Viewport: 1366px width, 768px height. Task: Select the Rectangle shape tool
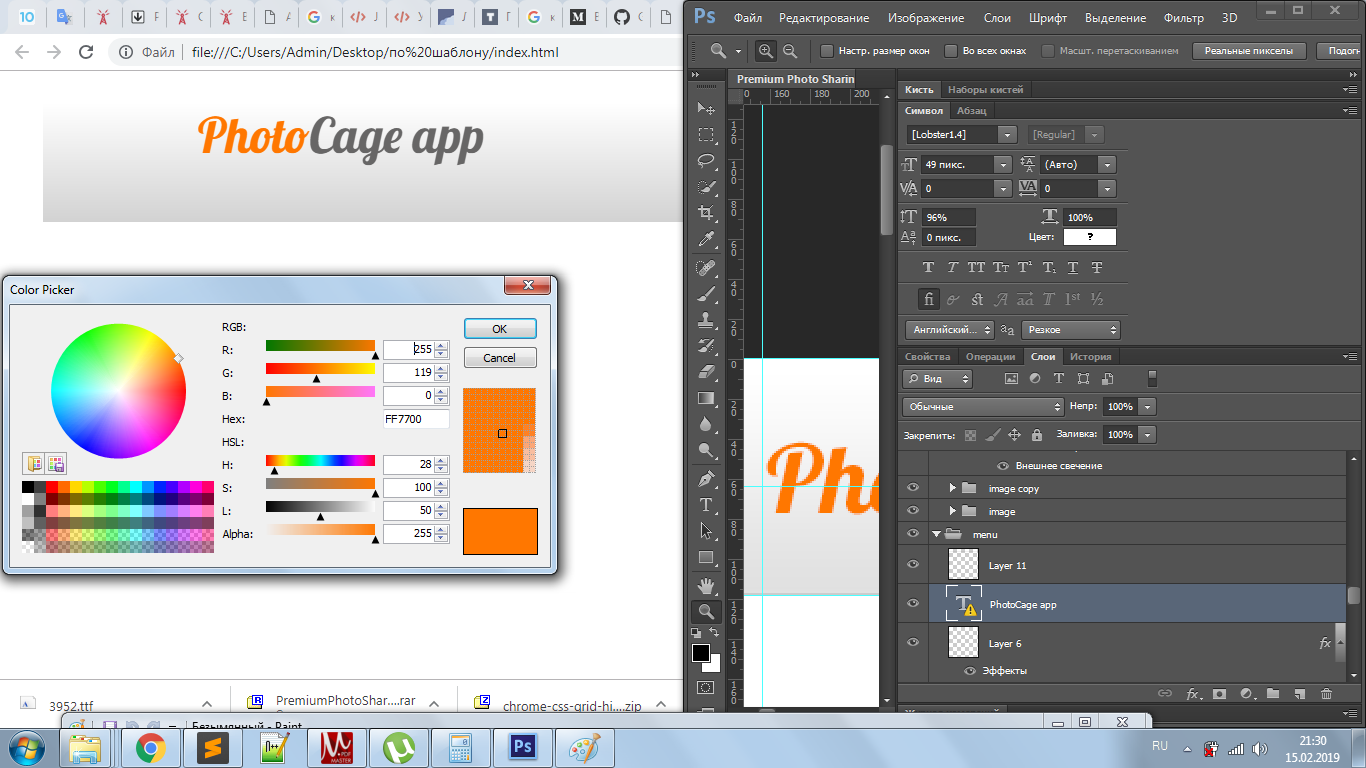coord(706,557)
